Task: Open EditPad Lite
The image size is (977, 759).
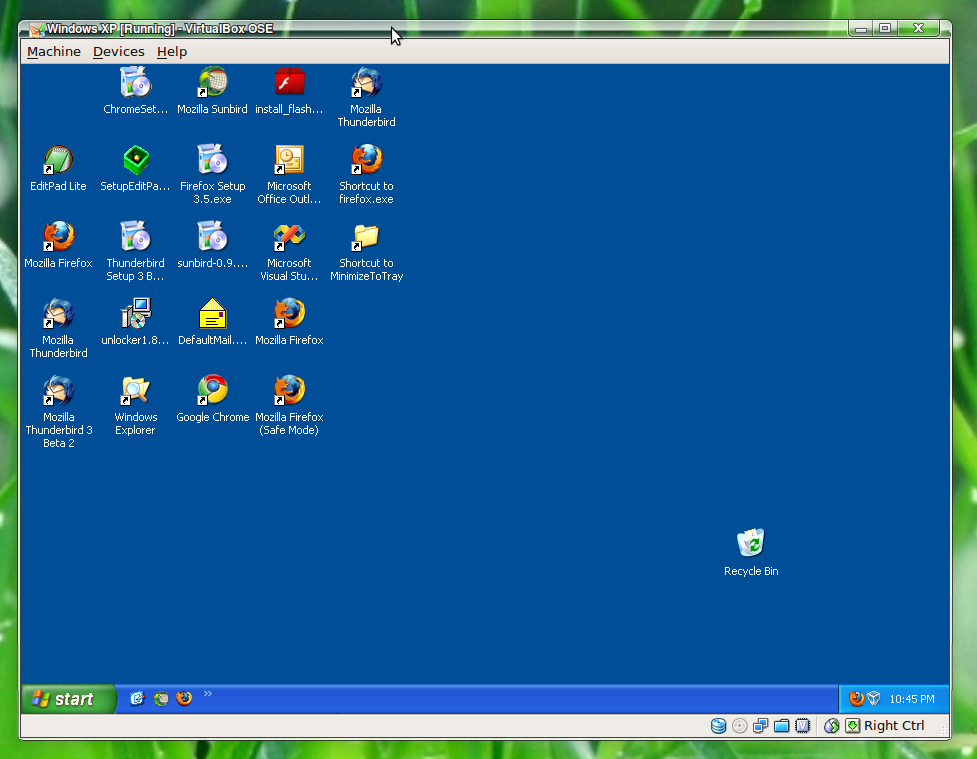Action: [58, 160]
